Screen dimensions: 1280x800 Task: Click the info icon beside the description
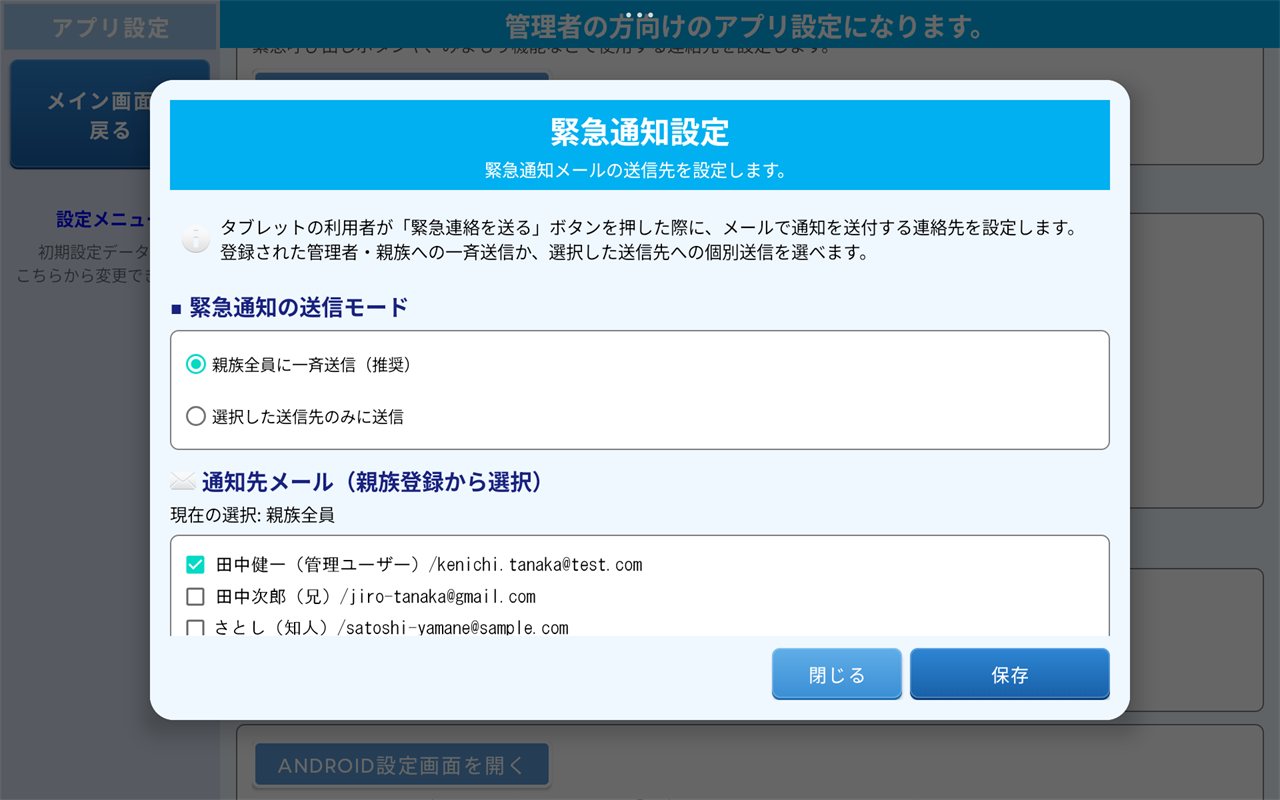(x=195, y=240)
